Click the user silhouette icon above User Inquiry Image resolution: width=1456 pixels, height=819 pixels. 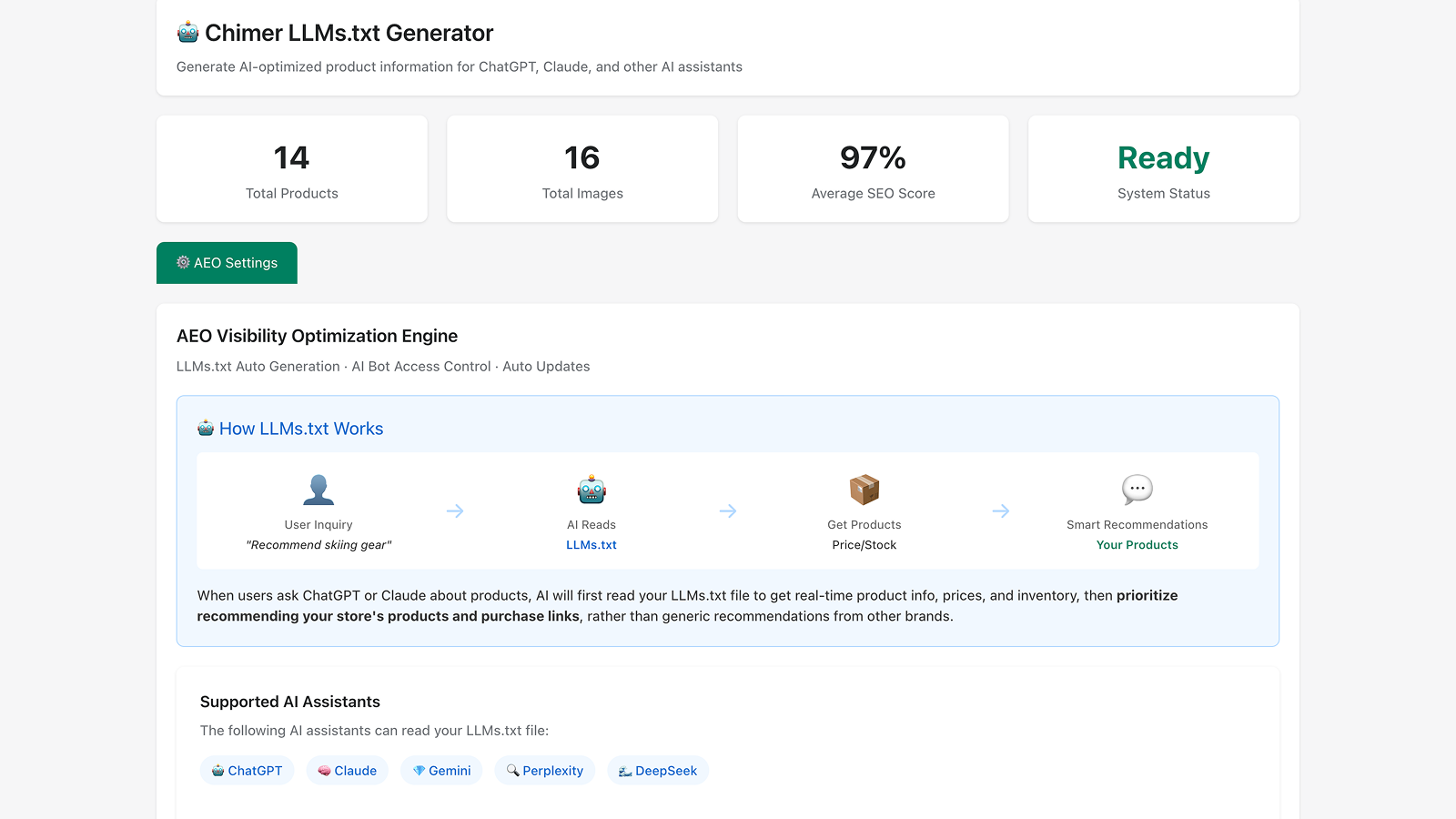[318, 490]
